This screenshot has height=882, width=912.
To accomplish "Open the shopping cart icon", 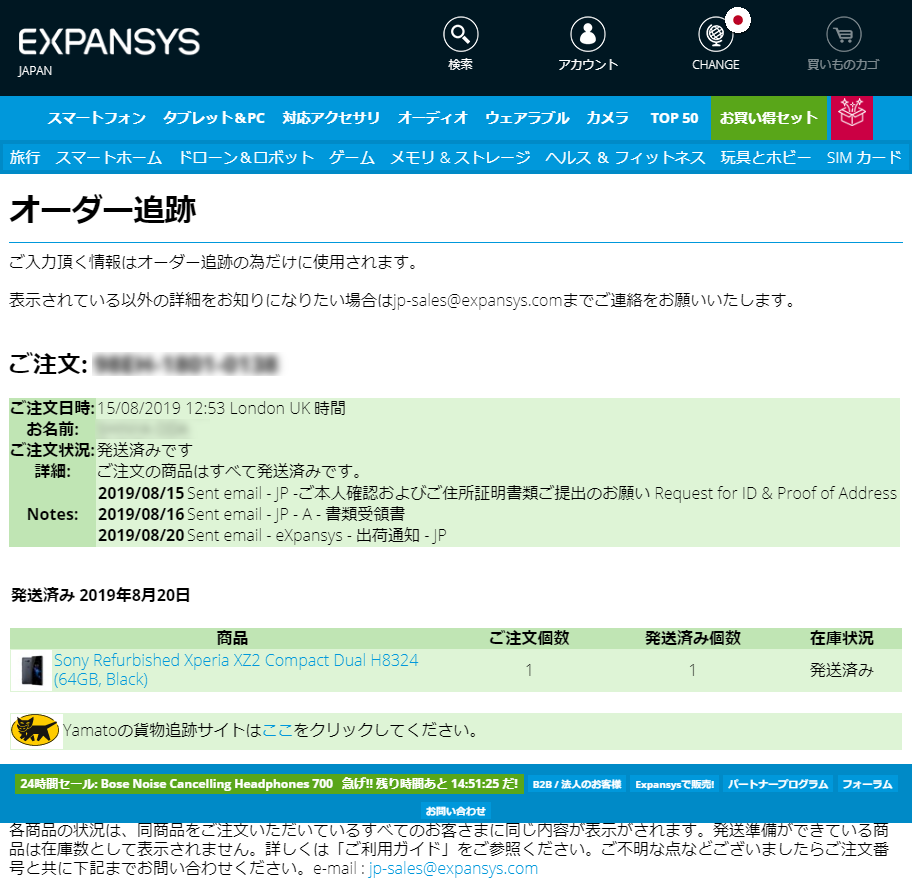I will tap(843, 34).
